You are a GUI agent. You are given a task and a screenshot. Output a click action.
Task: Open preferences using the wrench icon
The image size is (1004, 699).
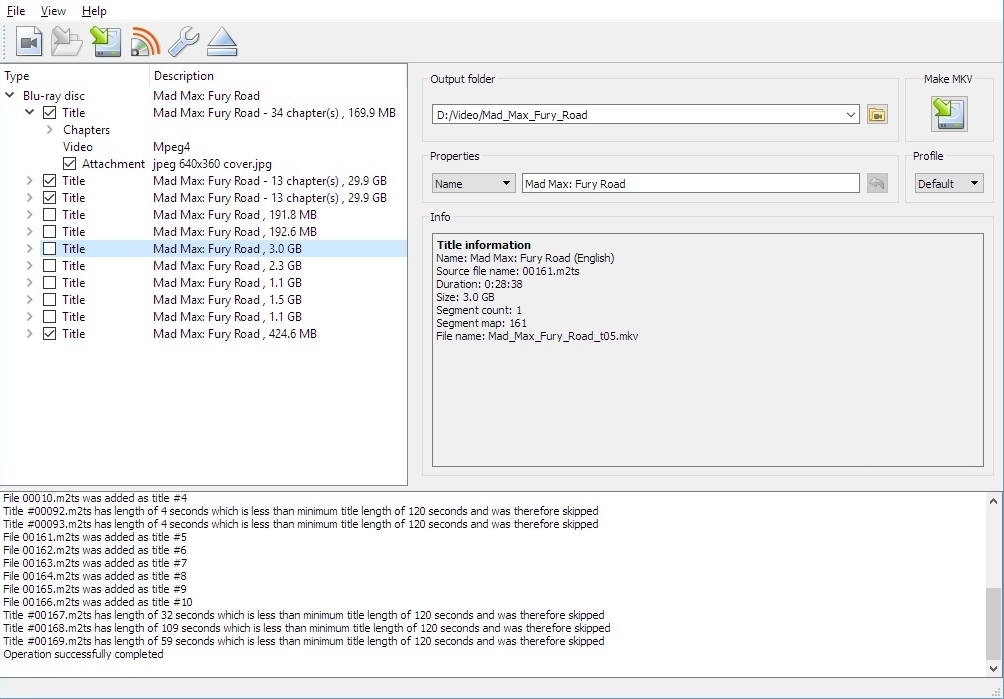[x=186, y=41]
